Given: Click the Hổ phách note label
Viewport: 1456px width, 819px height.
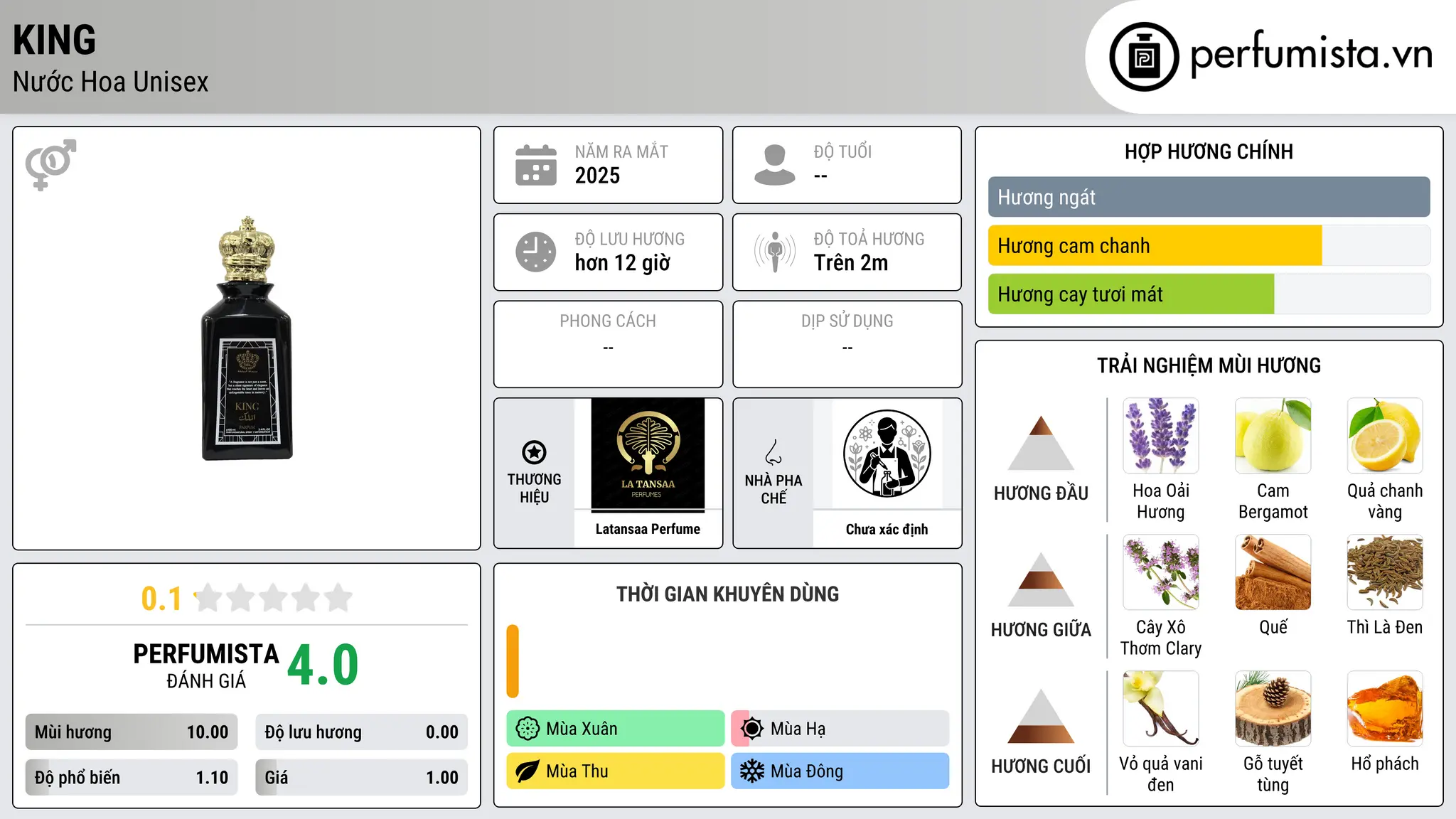Looking at the screenshot, I should point(1385,764).
